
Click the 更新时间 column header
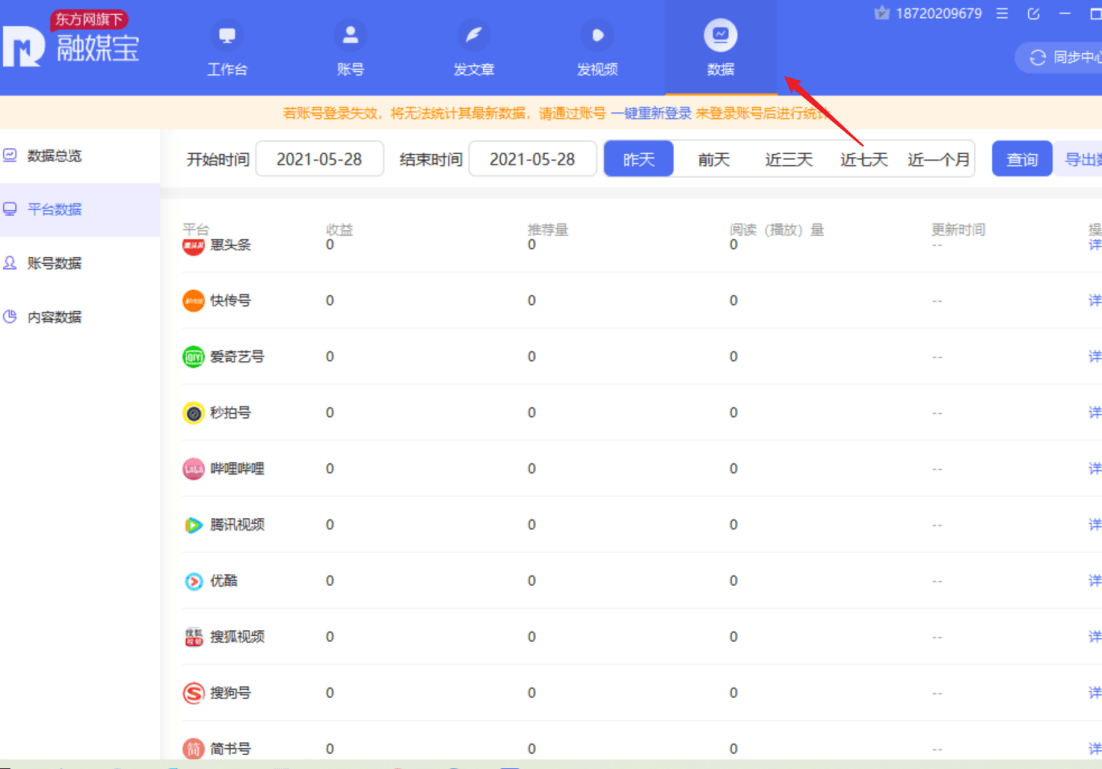coord(959,229)
